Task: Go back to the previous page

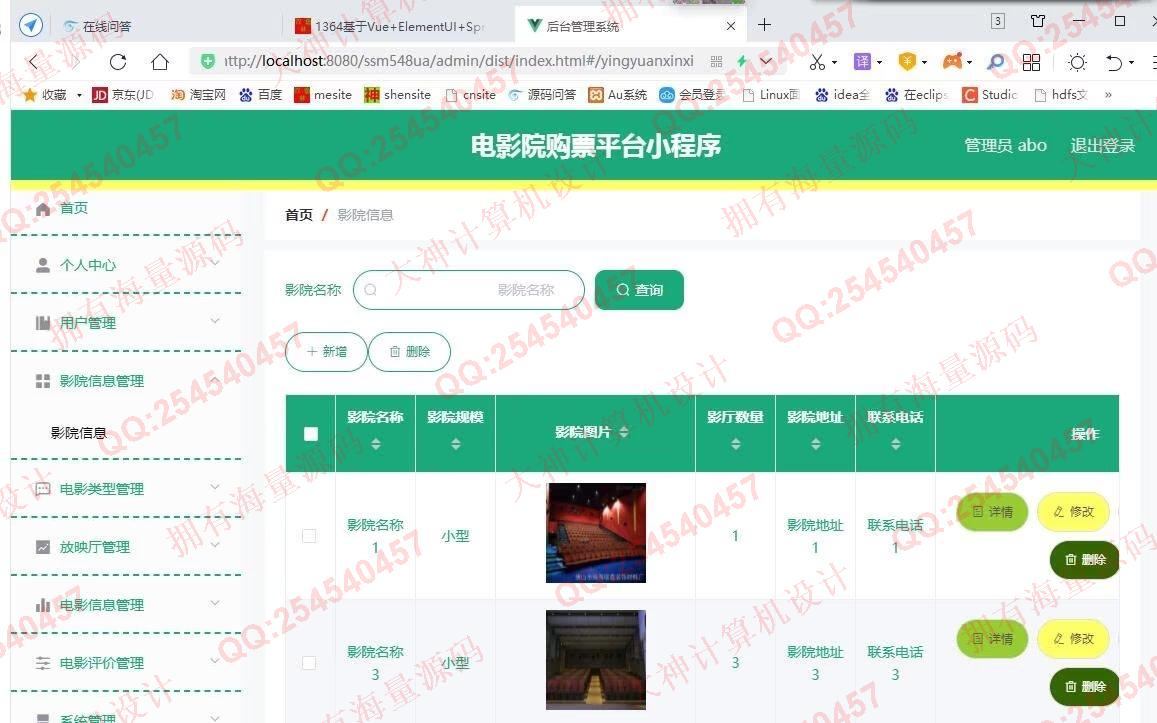Action: (x=33, y=62)
